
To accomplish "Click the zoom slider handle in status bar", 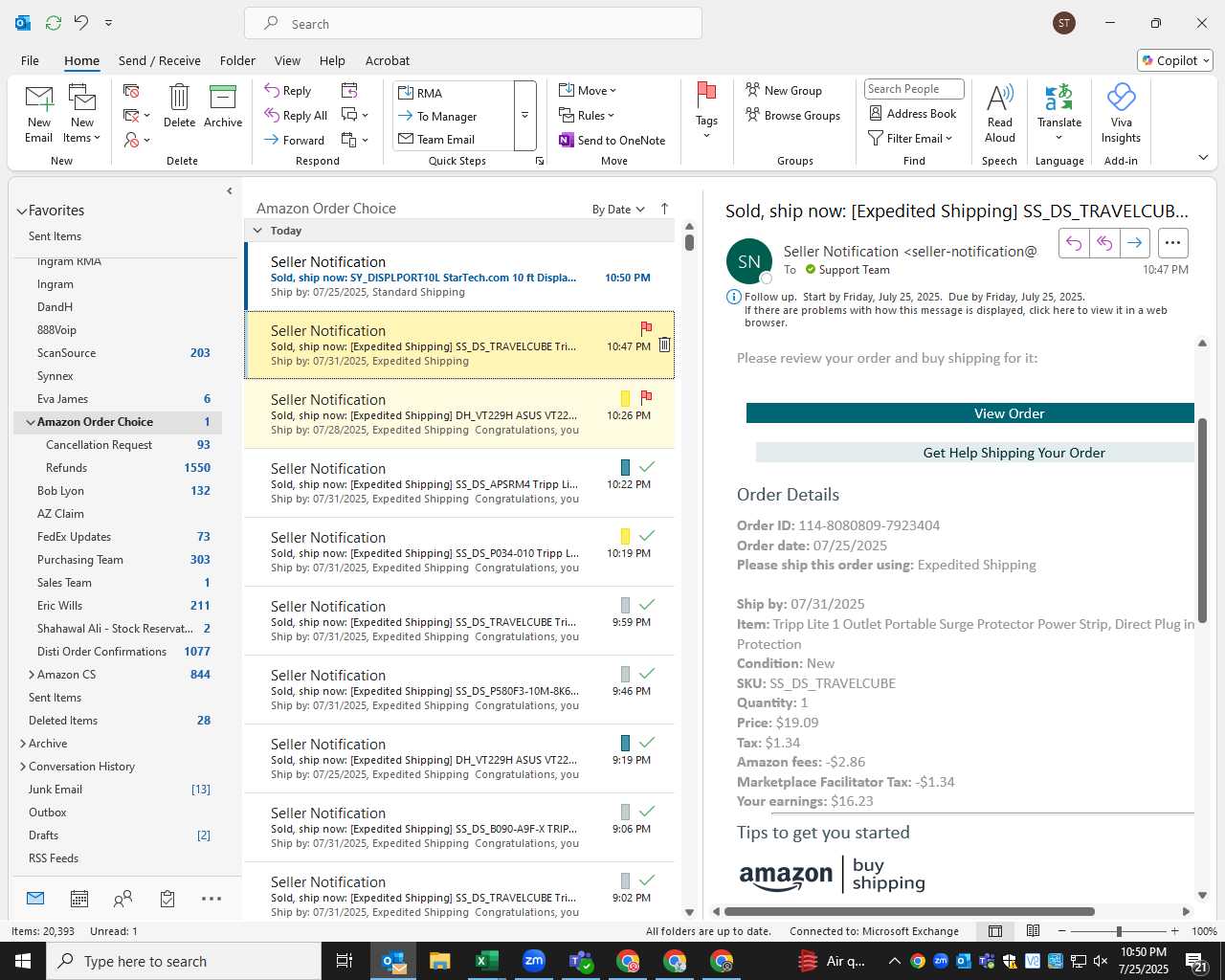I will [1119, 931].
